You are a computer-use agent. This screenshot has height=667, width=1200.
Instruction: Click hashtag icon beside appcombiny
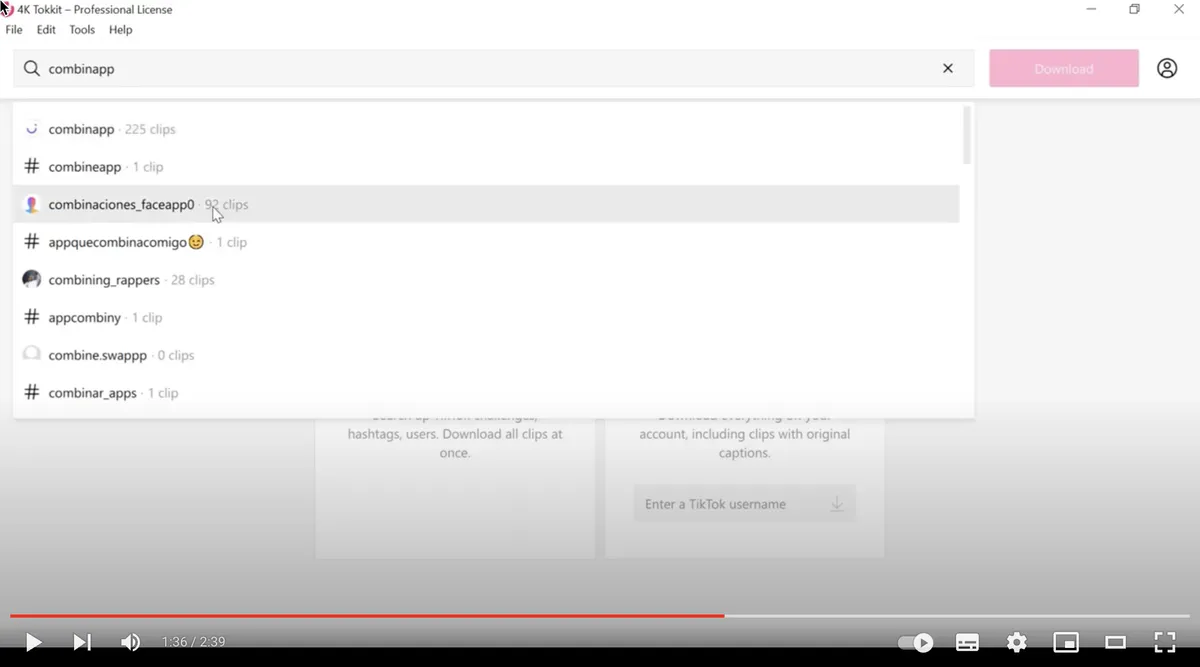click(31, 318)
